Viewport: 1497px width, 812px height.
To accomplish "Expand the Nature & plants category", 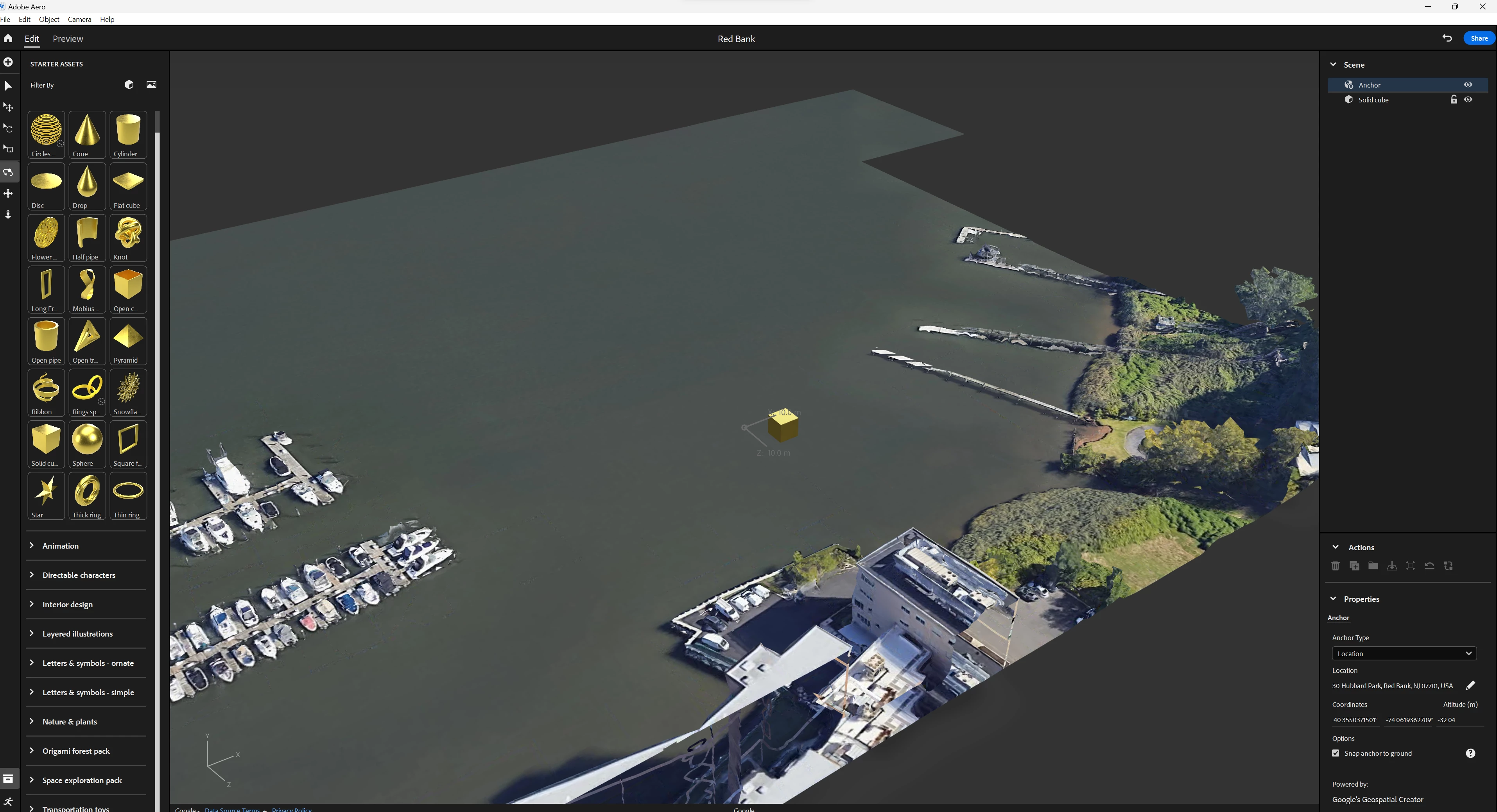I will coord(70,722).
